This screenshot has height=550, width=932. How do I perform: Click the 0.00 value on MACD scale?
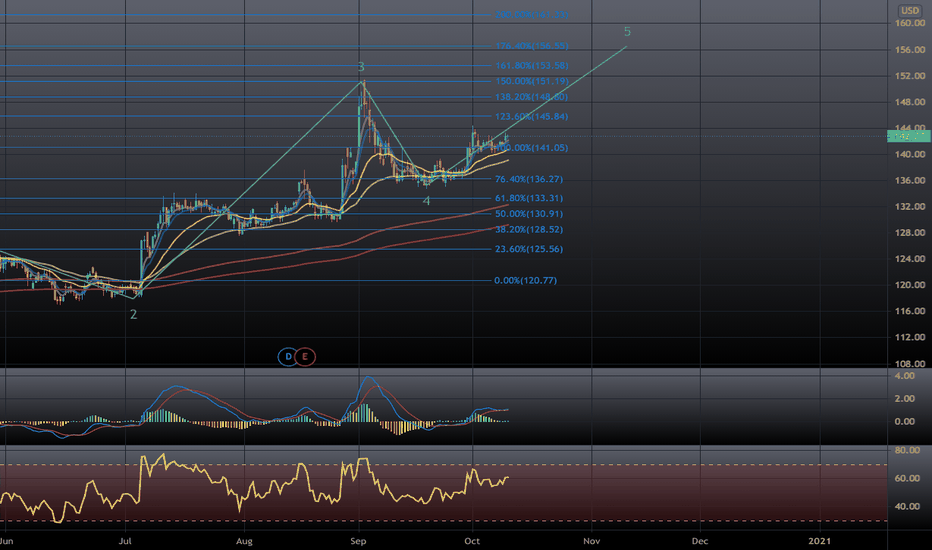tap(905, 422)
